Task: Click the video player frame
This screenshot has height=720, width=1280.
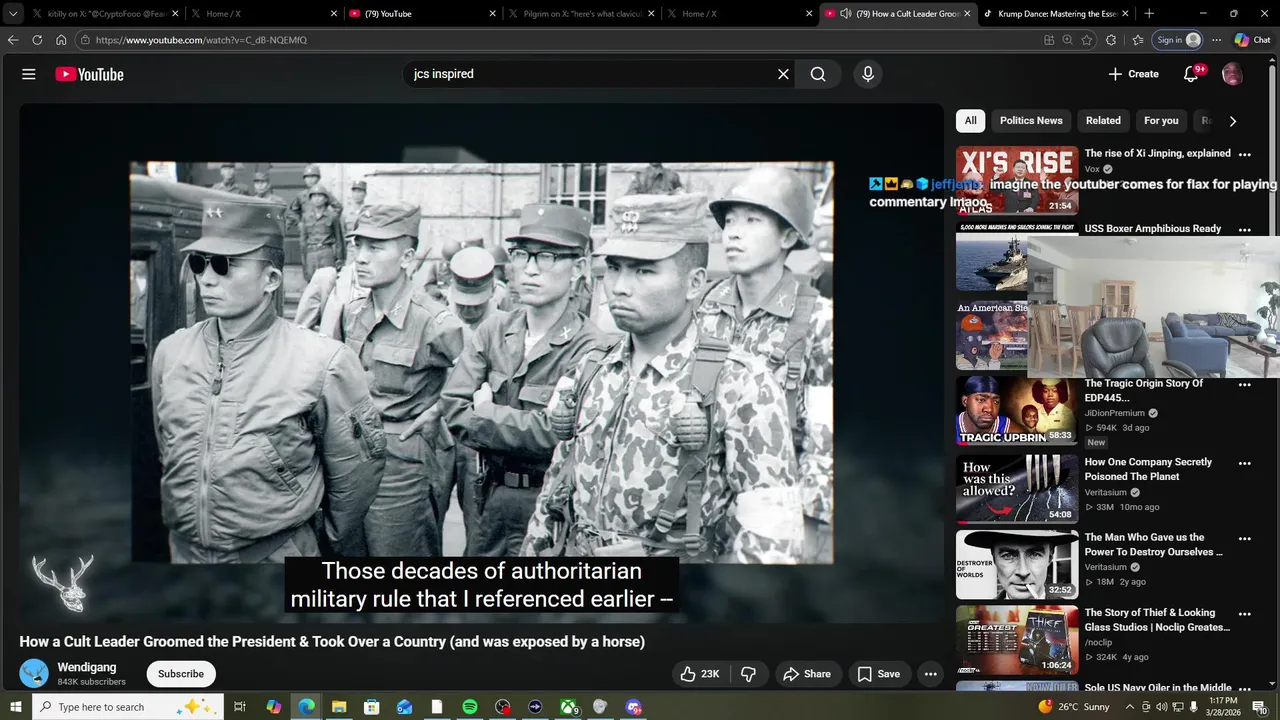Action: tap(481, 363)
